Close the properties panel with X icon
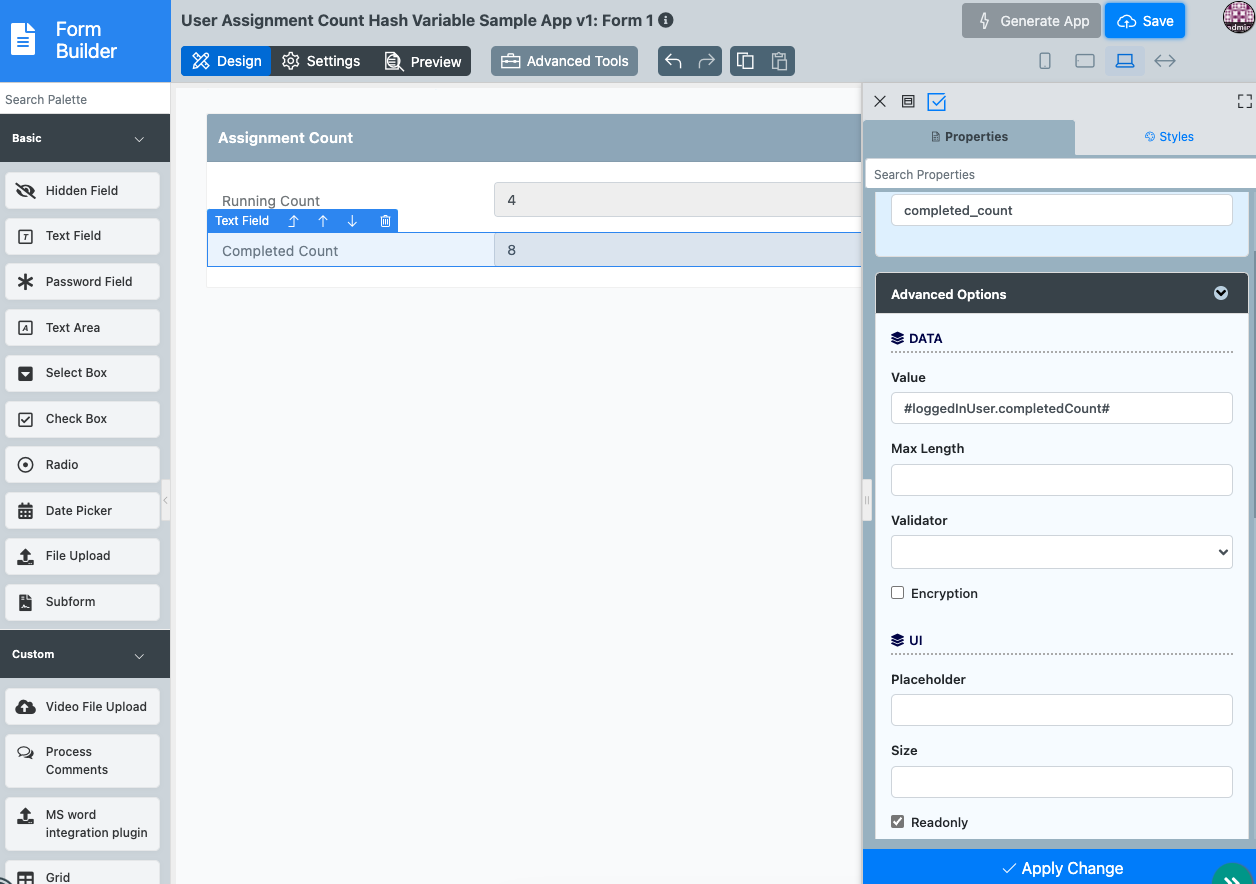The width and height of the screenshot is (1256, 884). (x=880, y=101)
